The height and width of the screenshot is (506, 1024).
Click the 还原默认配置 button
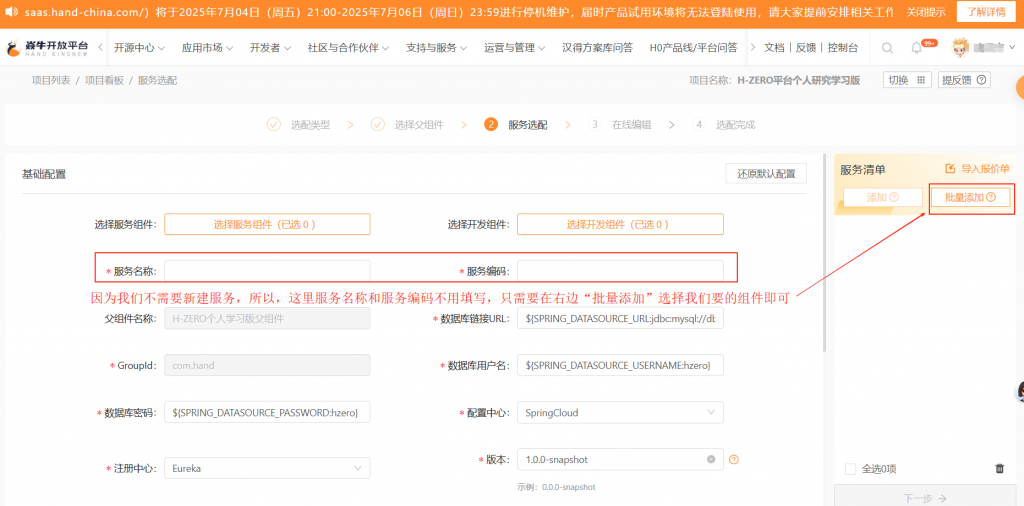[x=765, y=173]
